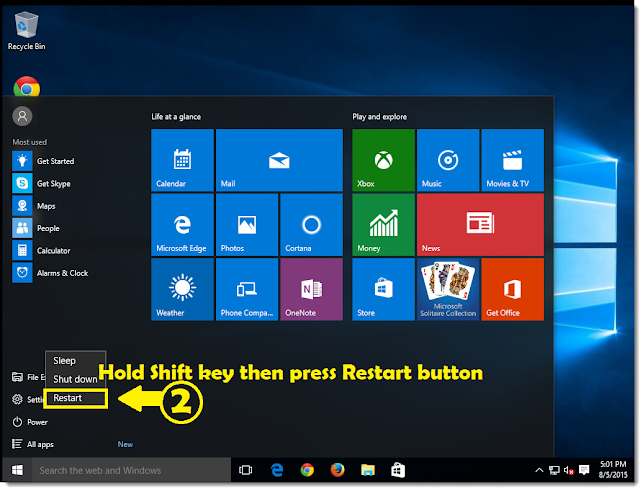Click the Search the web and Windows box
Image resolution: width=640 pixels, height=488 pixels.
131,470
